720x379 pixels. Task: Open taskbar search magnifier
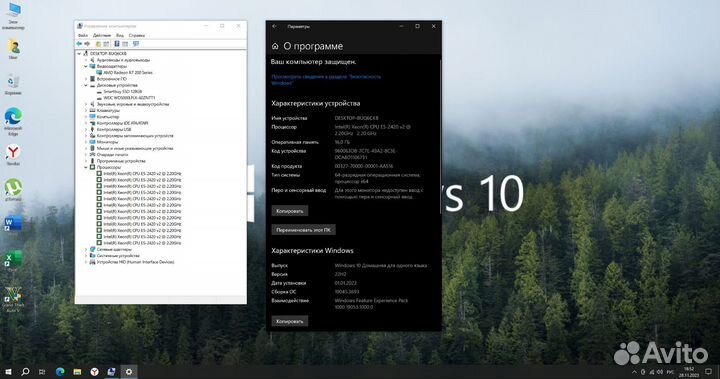[25, 372]
